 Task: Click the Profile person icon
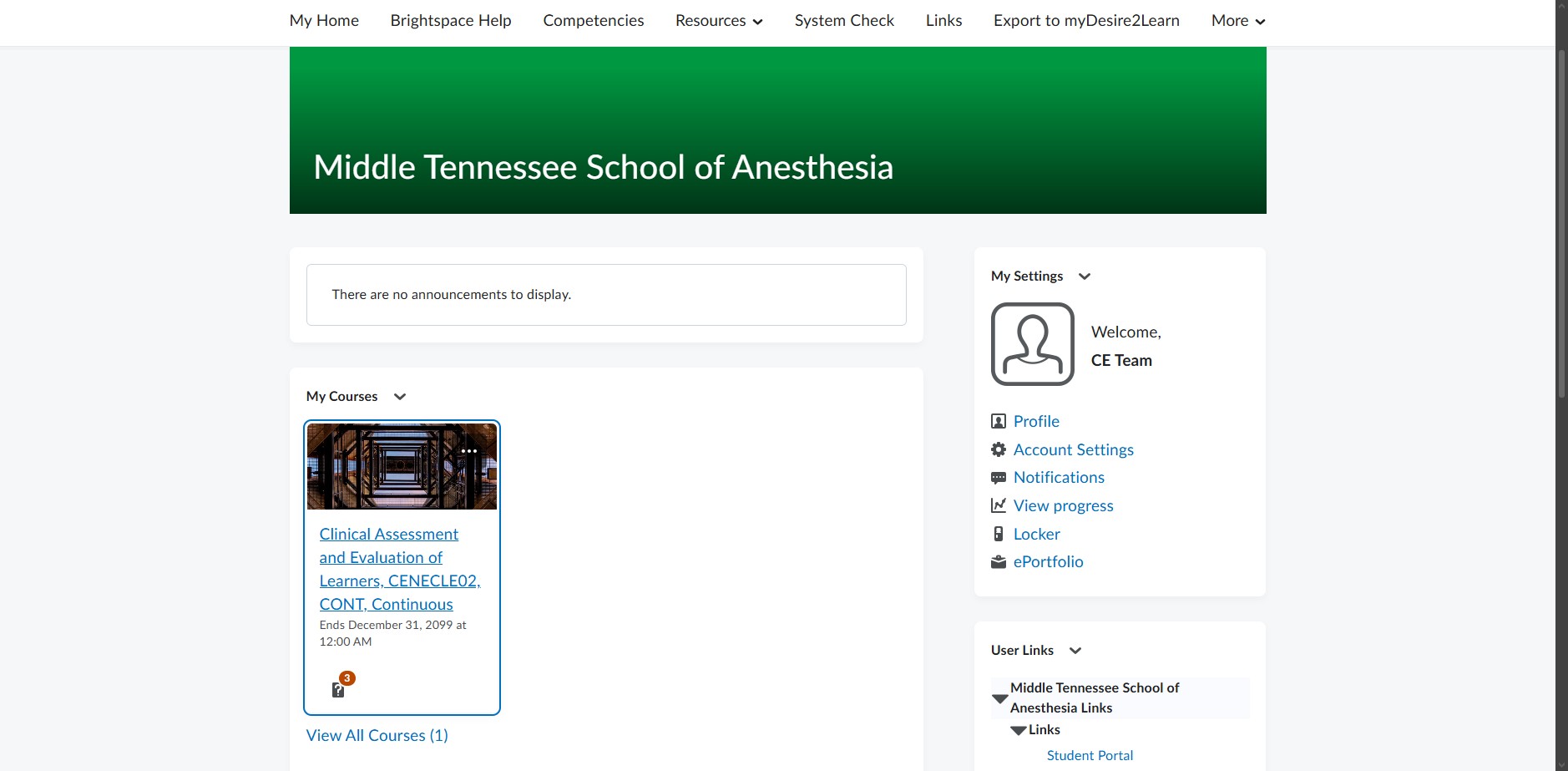[x=999, y=421]
